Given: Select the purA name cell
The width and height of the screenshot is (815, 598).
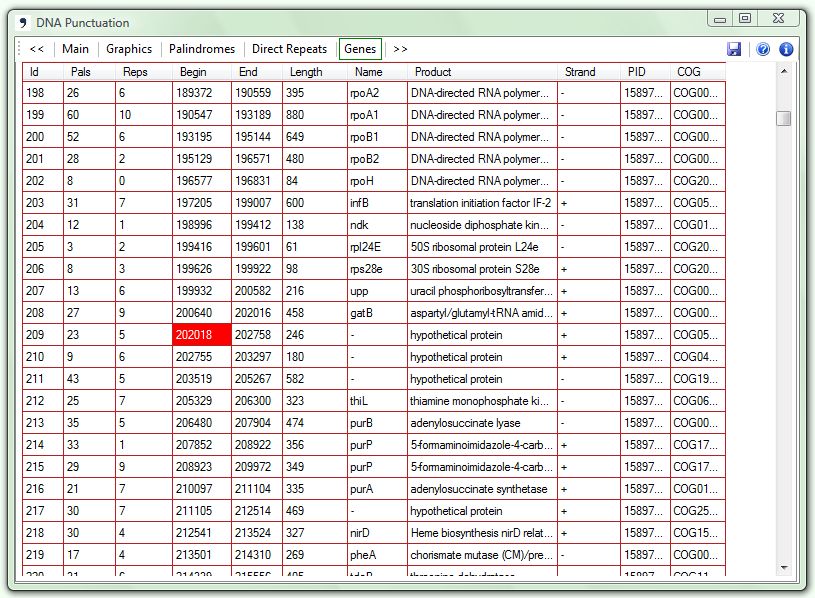Looking at the screenshot, I should [x=377, y=489].
